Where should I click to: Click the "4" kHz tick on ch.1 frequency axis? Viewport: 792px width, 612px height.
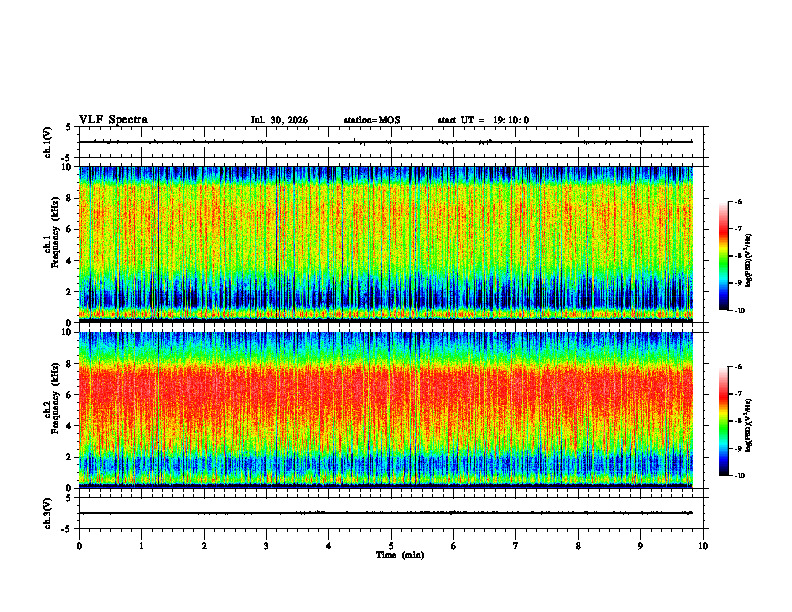click(70, 261)
